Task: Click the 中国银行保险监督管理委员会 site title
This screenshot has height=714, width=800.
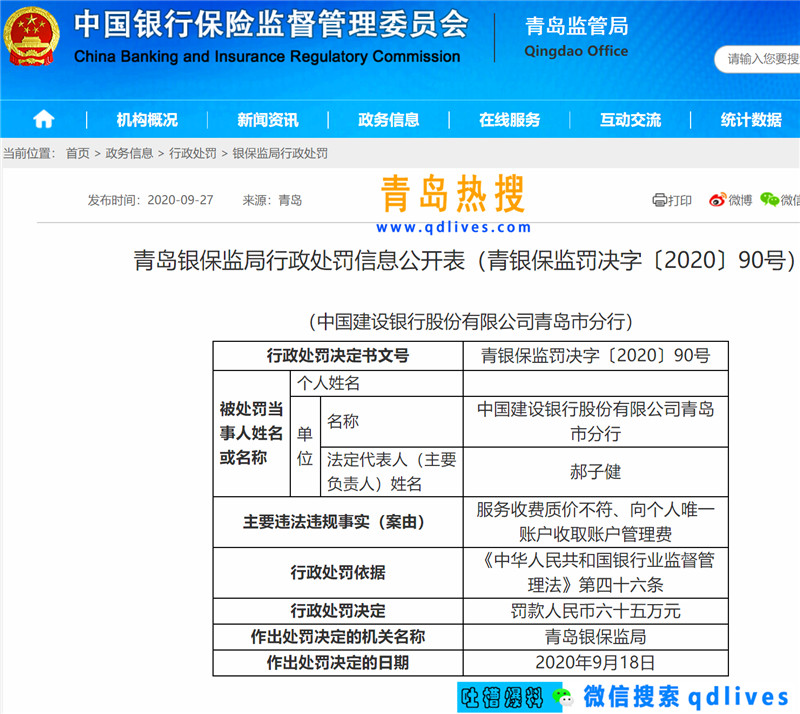Action: [270, 24]
